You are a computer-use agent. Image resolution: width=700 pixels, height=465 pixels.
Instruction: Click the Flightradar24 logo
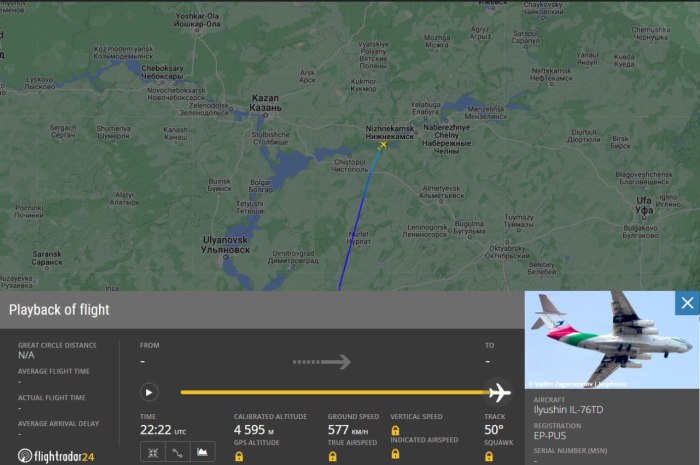click(56, 456)
